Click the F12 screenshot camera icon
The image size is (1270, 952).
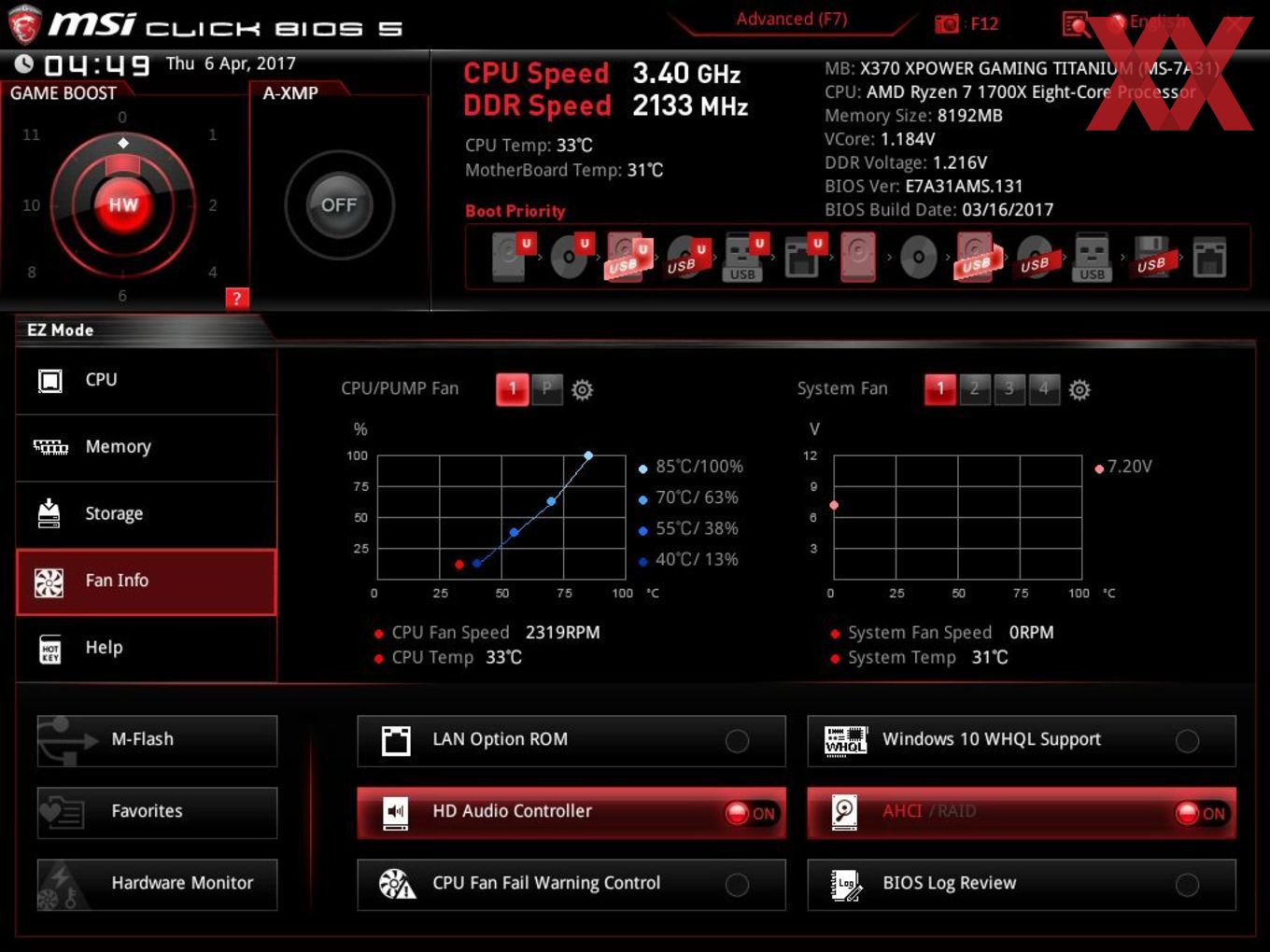click(946, 23)
